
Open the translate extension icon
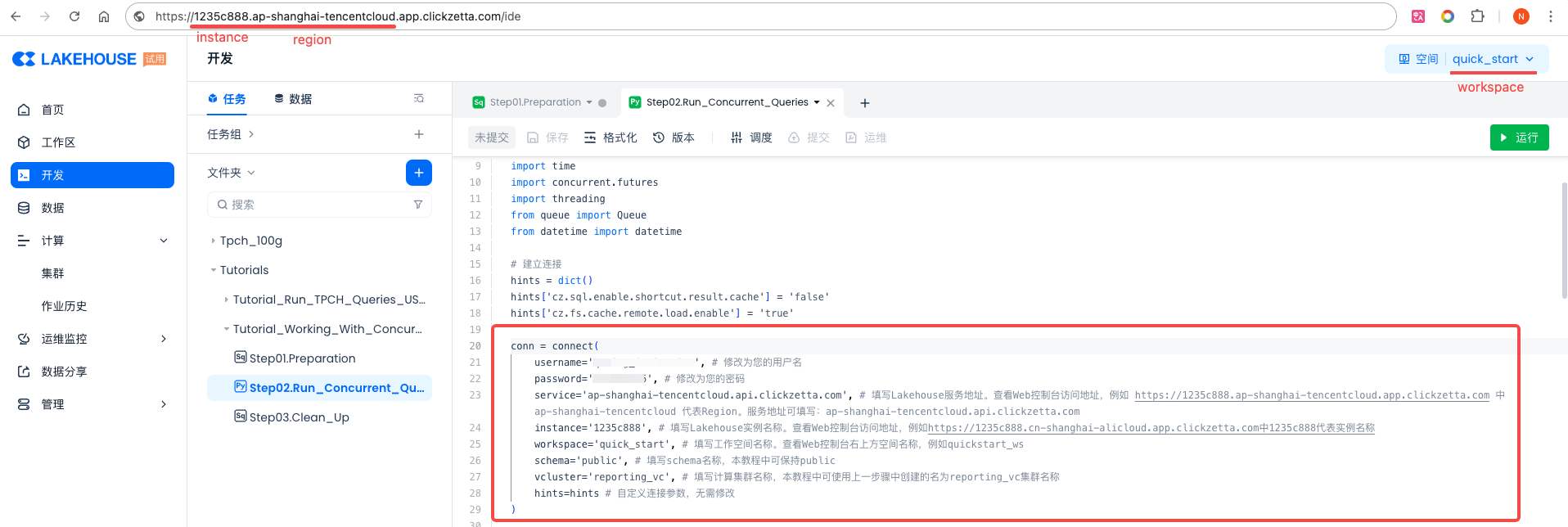[x=1418, y=16]
